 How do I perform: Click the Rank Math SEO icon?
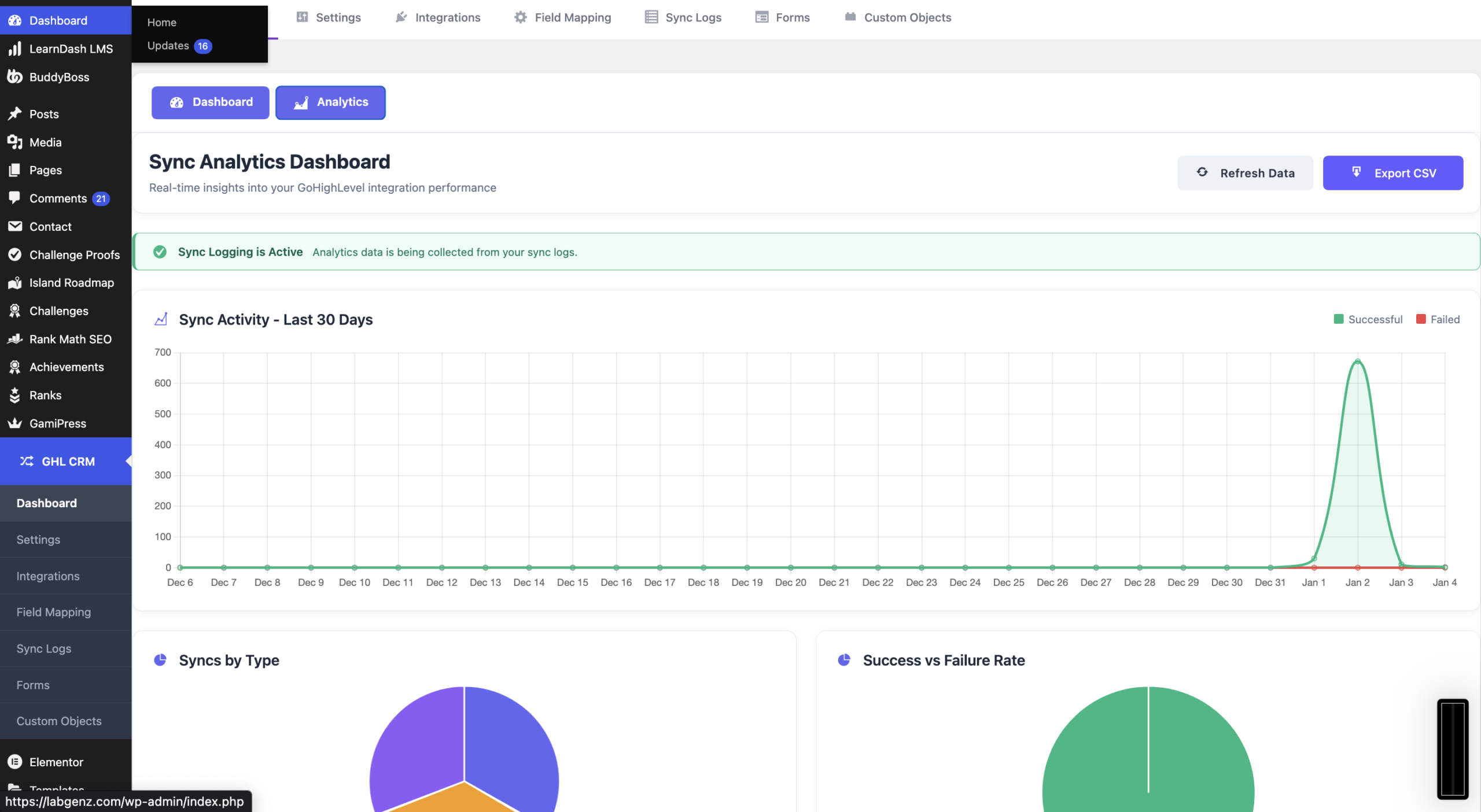coord(15,339)
